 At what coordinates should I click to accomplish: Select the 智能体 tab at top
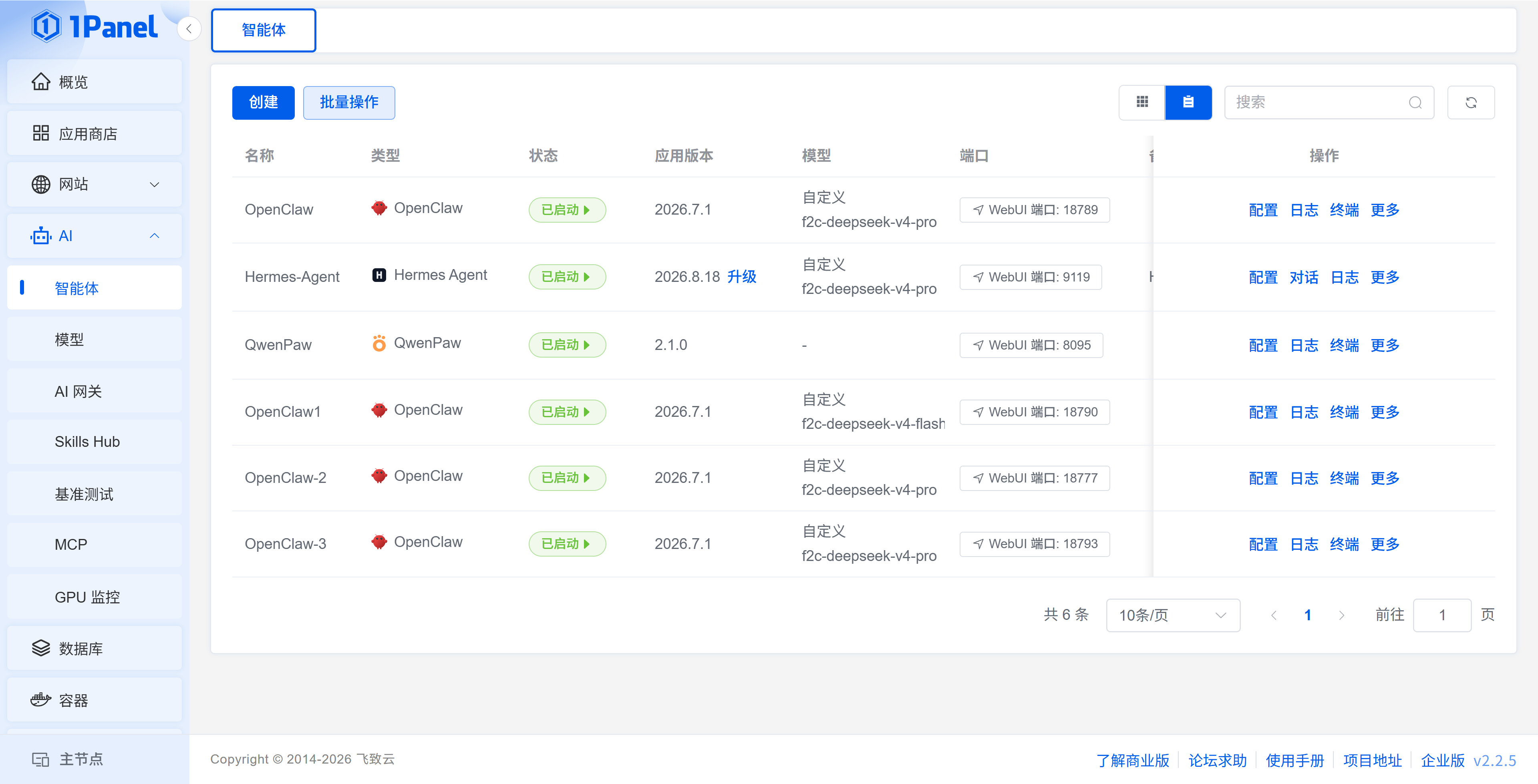tap(263, 30)
